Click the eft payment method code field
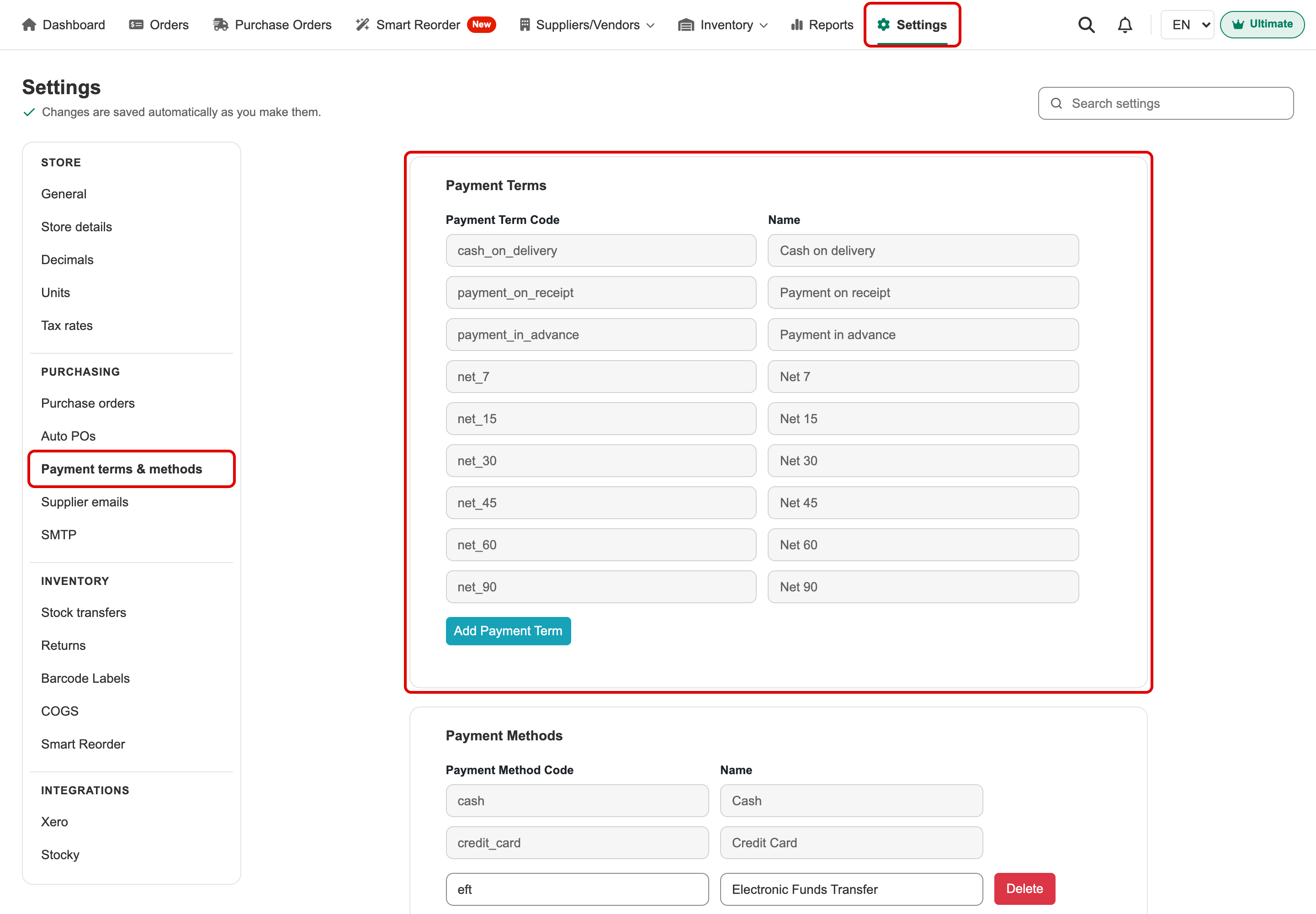 coord(577,889)
